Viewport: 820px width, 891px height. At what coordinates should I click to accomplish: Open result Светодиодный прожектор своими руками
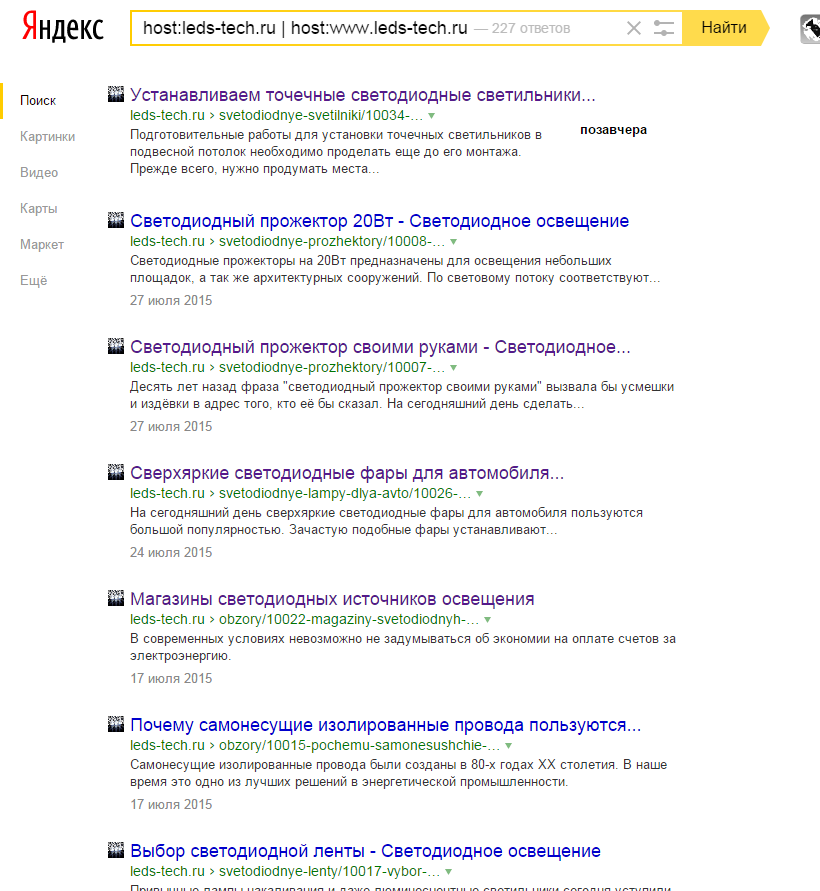tap(380, 347)
